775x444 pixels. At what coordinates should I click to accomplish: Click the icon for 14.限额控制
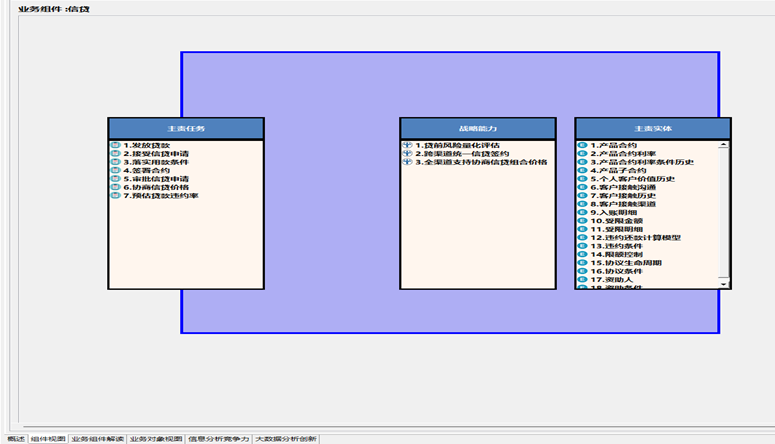(582, 254)
